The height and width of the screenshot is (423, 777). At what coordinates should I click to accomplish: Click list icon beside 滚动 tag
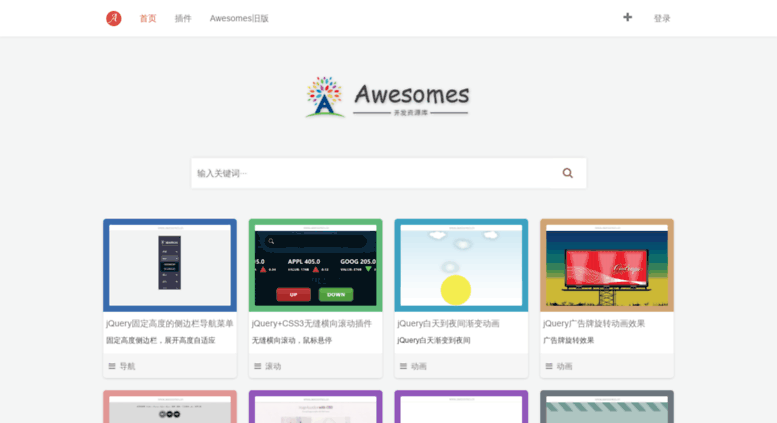click(x=258, y=366)
